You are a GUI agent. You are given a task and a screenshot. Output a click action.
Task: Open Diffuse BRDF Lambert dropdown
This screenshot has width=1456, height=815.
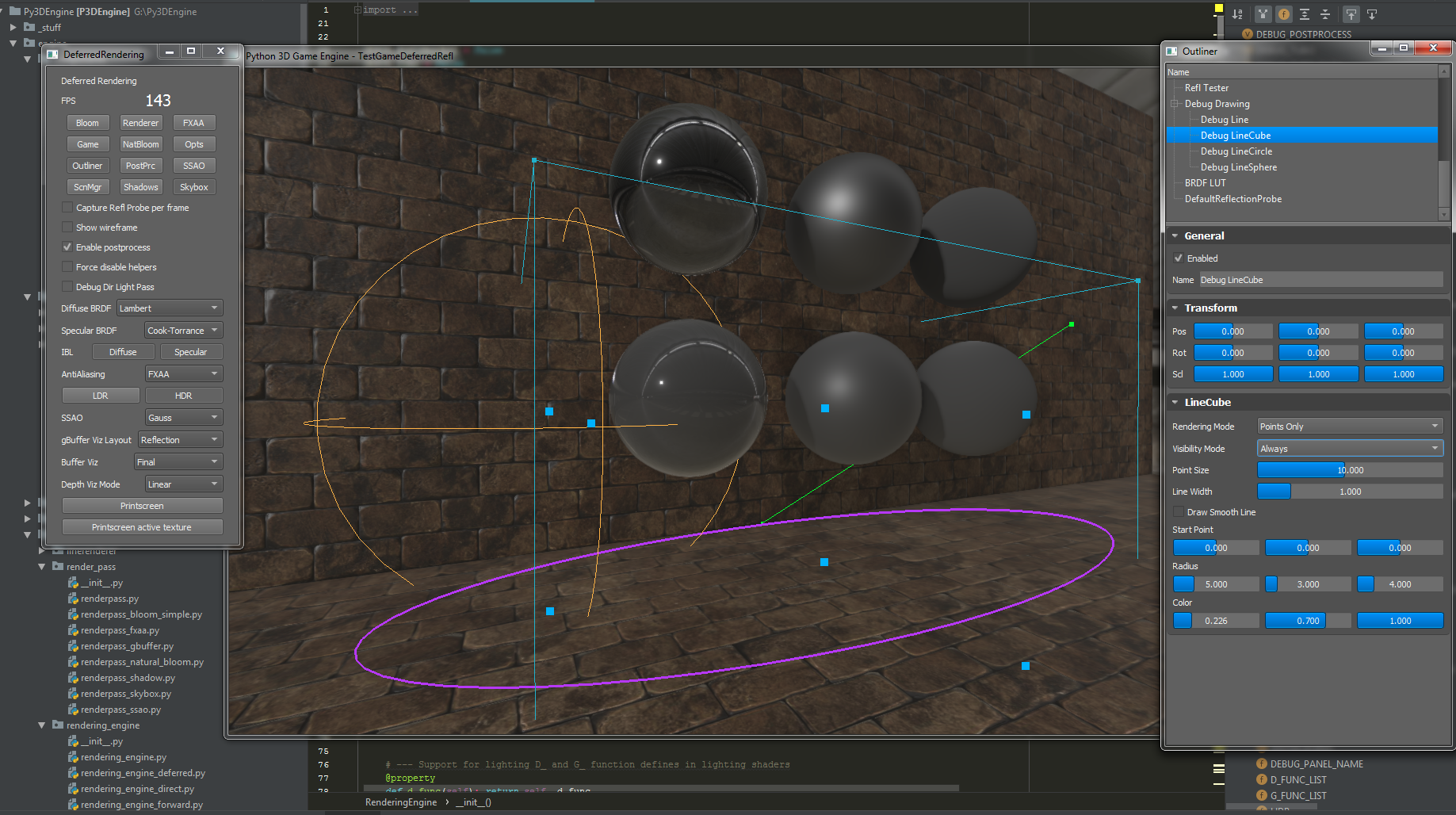[x=170, y=308]
